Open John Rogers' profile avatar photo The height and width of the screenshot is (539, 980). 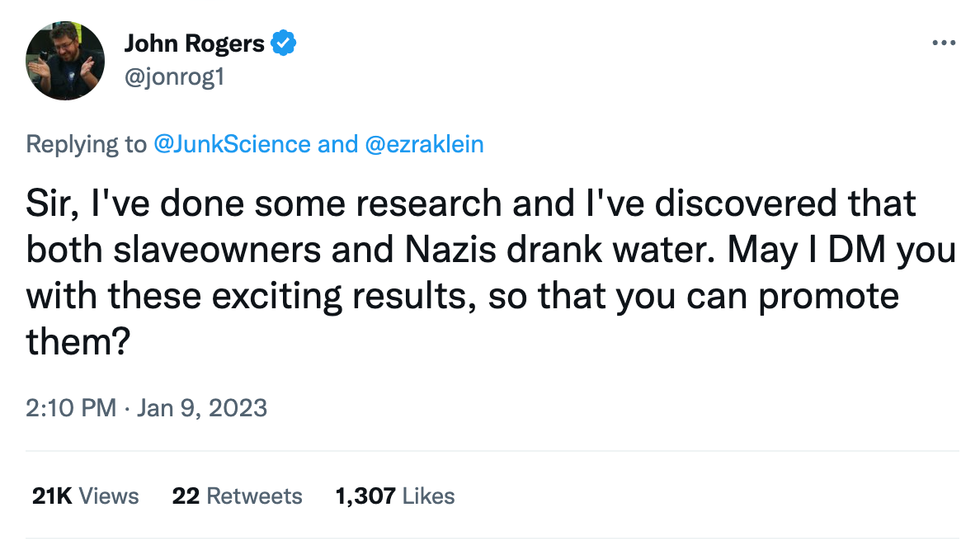[x=65, y=61]
